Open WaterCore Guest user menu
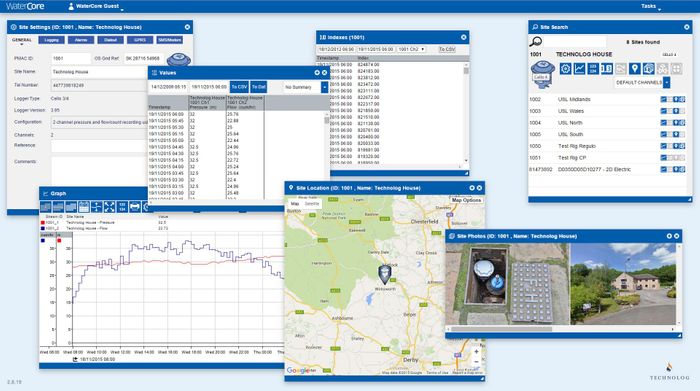 (x=96, y=6)
